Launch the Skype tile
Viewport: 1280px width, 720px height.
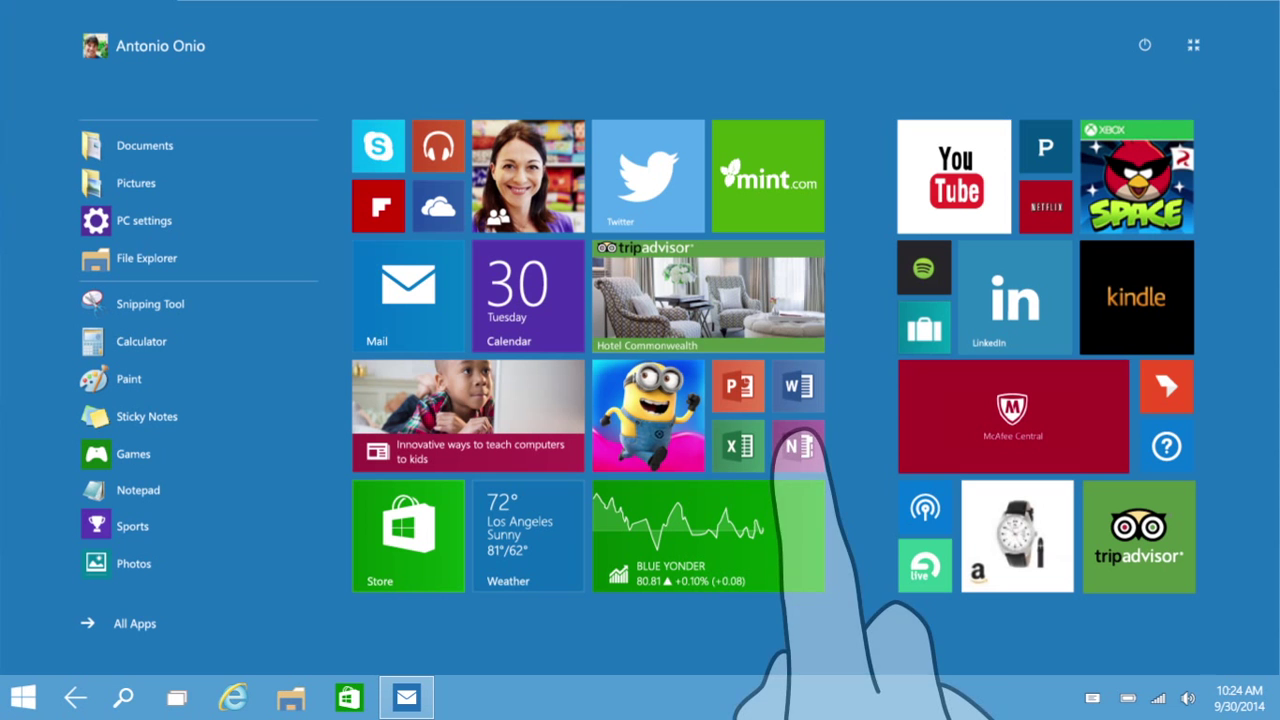(378, 146)
